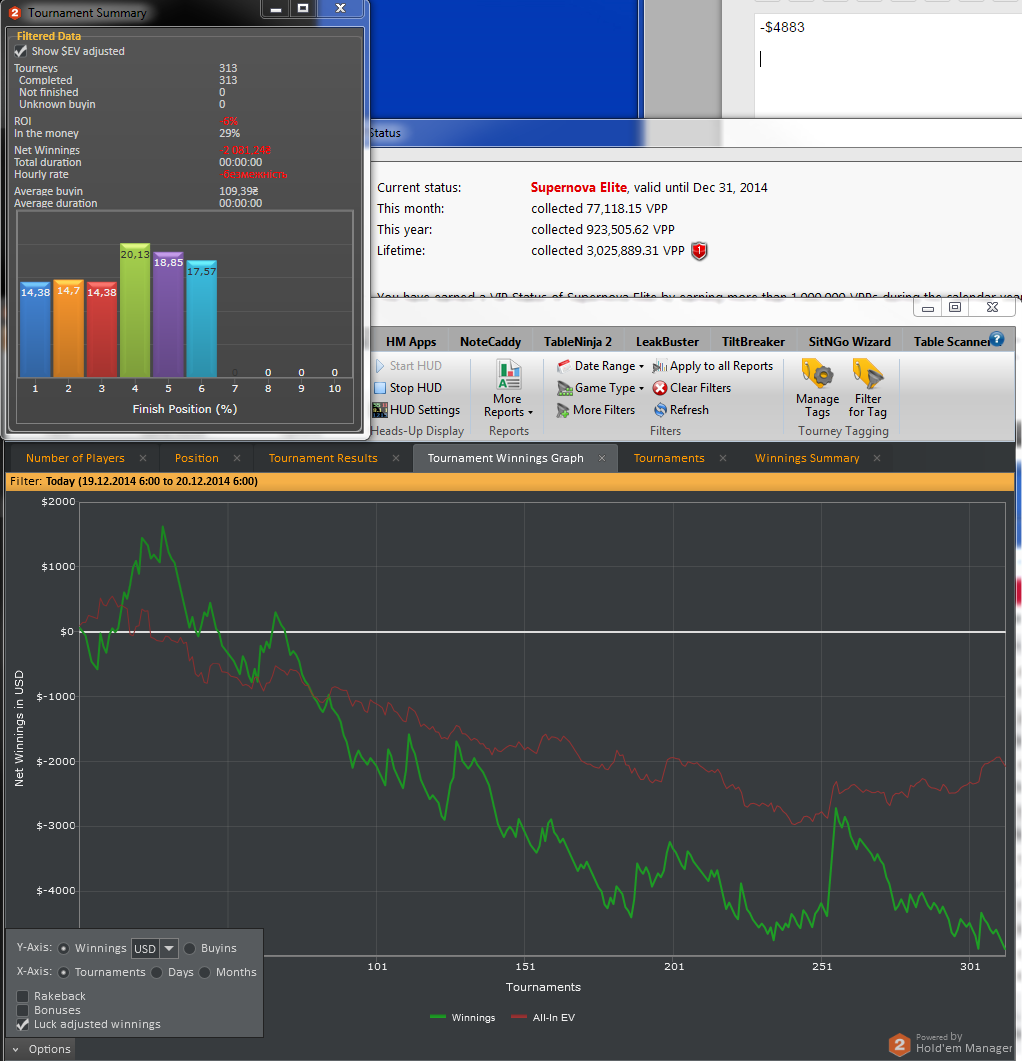The width and height of the screenshot is (1022, 1061).
Task: Click the red All-In EV legend swatch
Action: [x=518, y=1017]
